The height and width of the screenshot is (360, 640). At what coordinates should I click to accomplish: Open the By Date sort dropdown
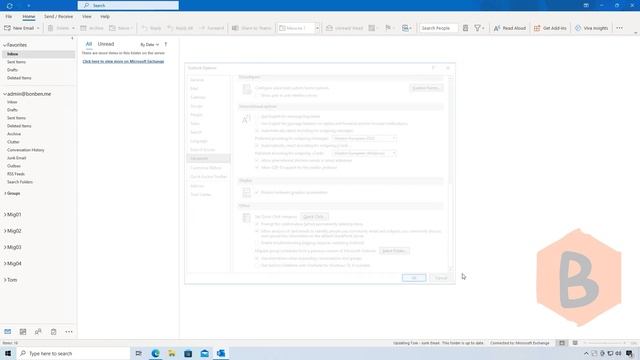pos(149,44)
